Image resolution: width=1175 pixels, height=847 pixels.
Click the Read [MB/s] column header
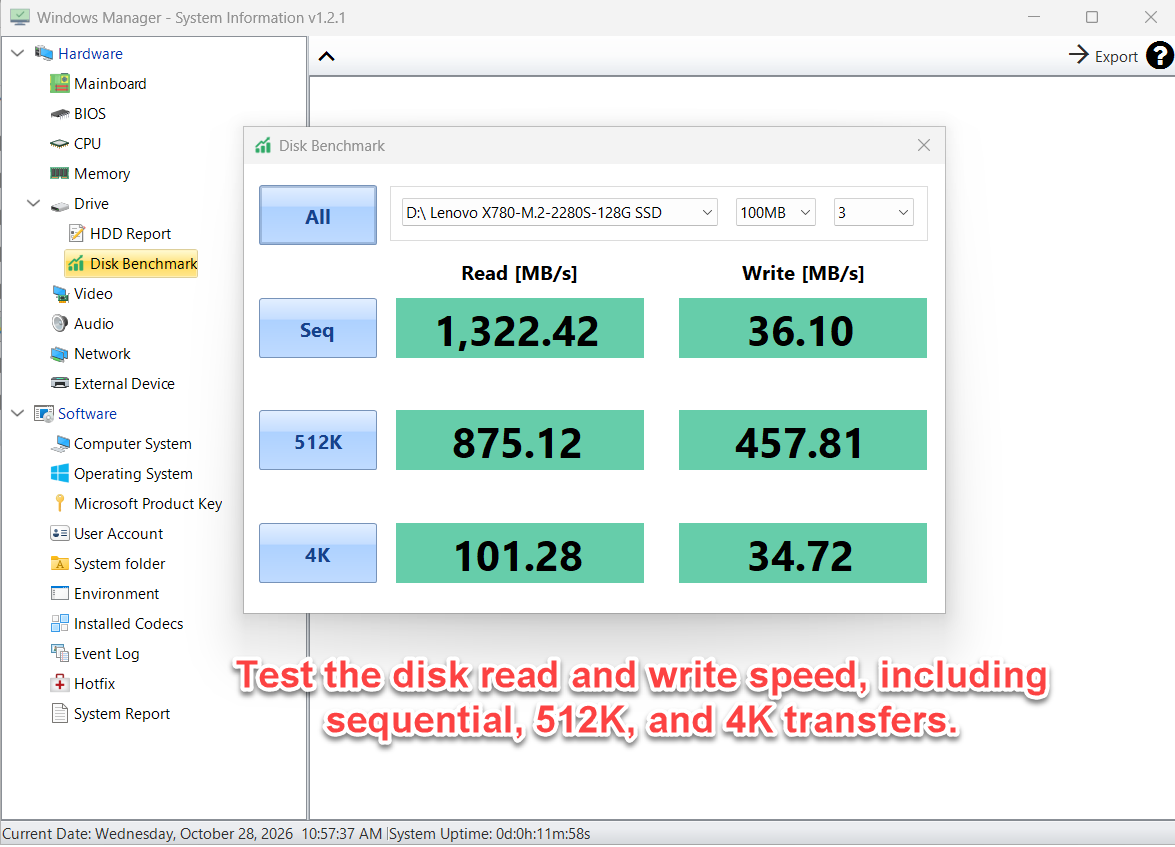pyautogui.click(x=519, y=274)
